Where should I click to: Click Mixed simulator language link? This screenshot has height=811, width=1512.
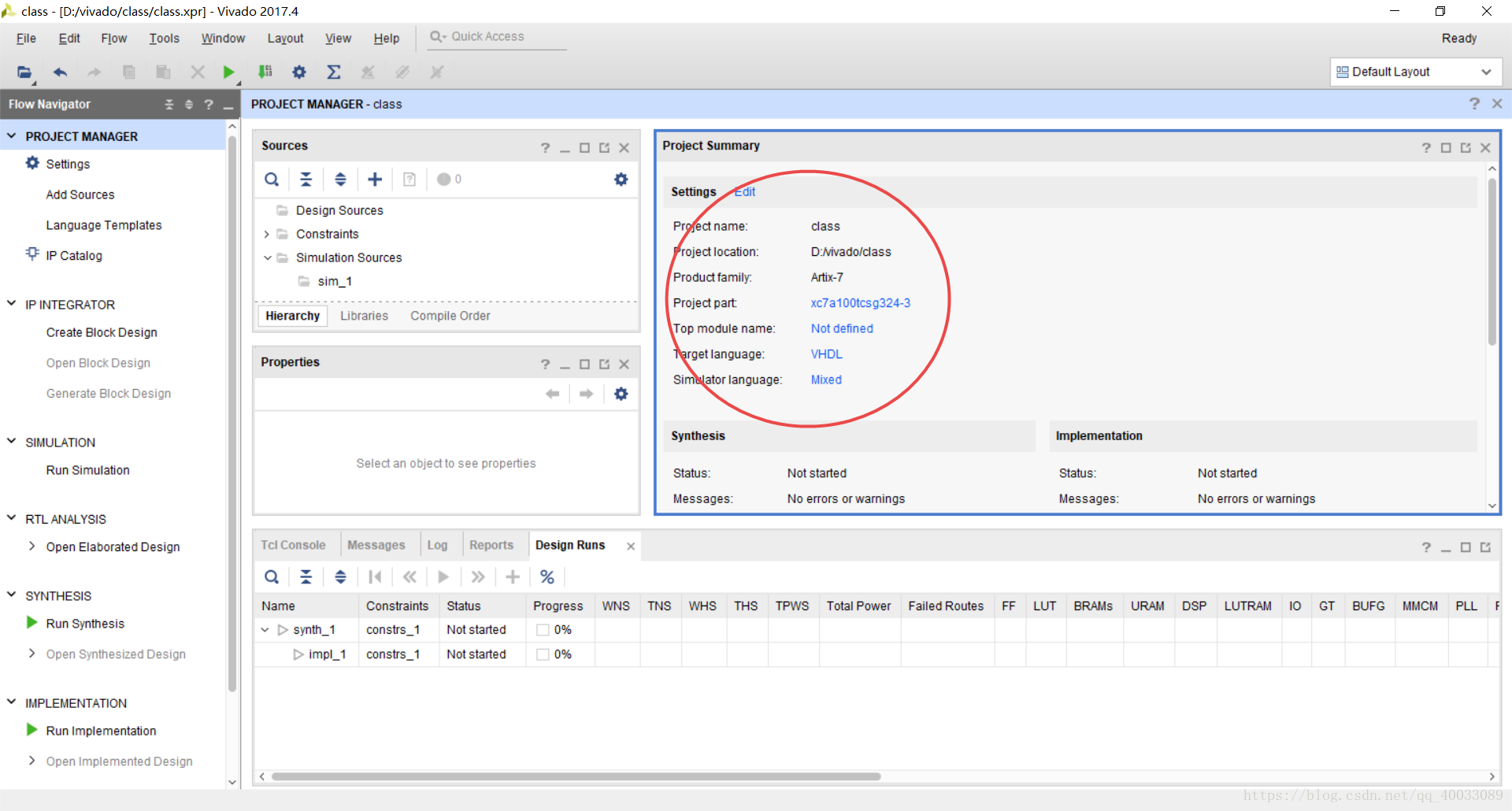[826, 380]
